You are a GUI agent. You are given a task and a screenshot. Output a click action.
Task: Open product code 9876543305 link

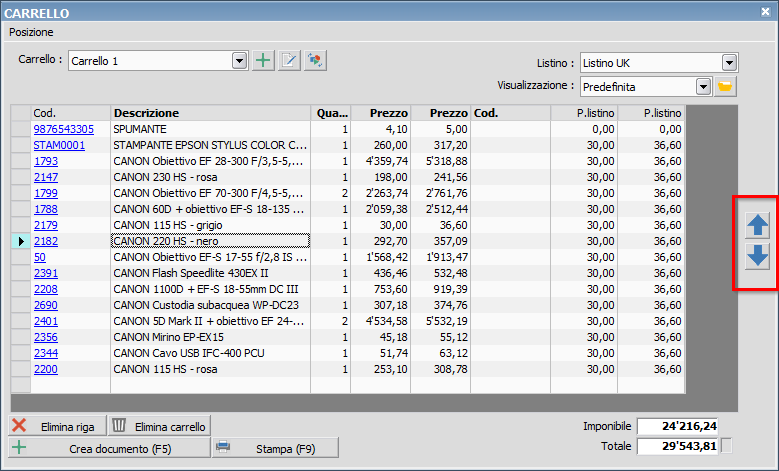pyautogui.click(x=64, y=129)
